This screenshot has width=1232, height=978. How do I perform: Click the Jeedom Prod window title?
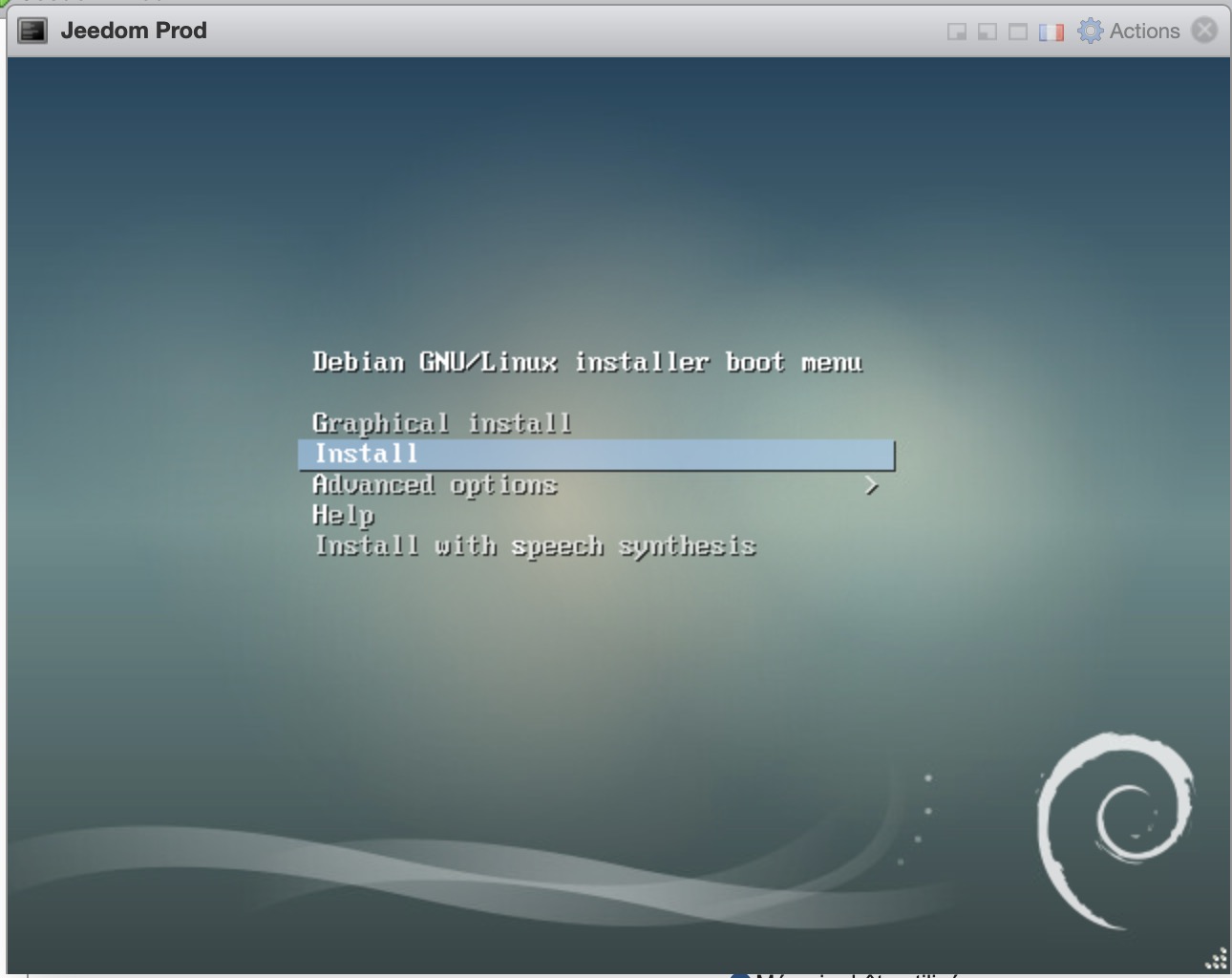pyautogui.click(x=134, y=31)
